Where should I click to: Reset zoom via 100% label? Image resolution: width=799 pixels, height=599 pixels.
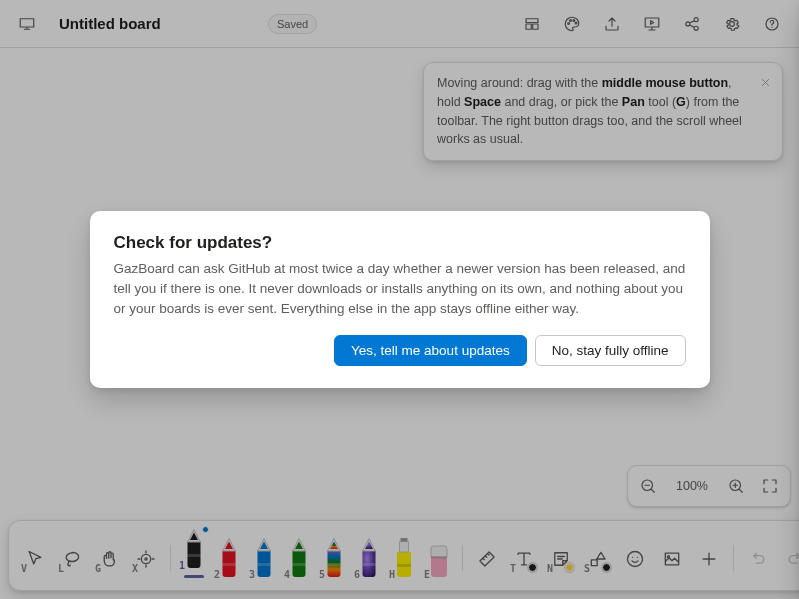tap(691, 486)
